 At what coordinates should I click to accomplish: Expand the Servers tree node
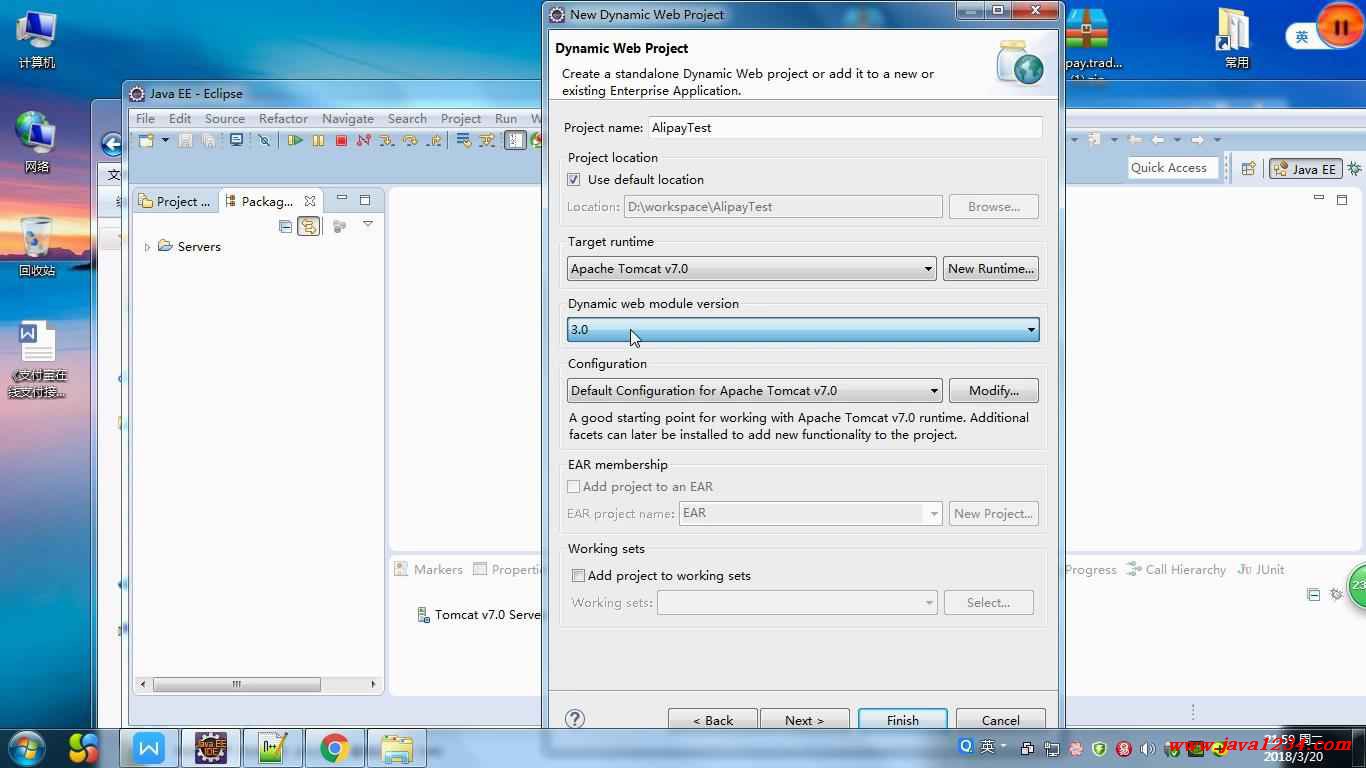[147, 247]
